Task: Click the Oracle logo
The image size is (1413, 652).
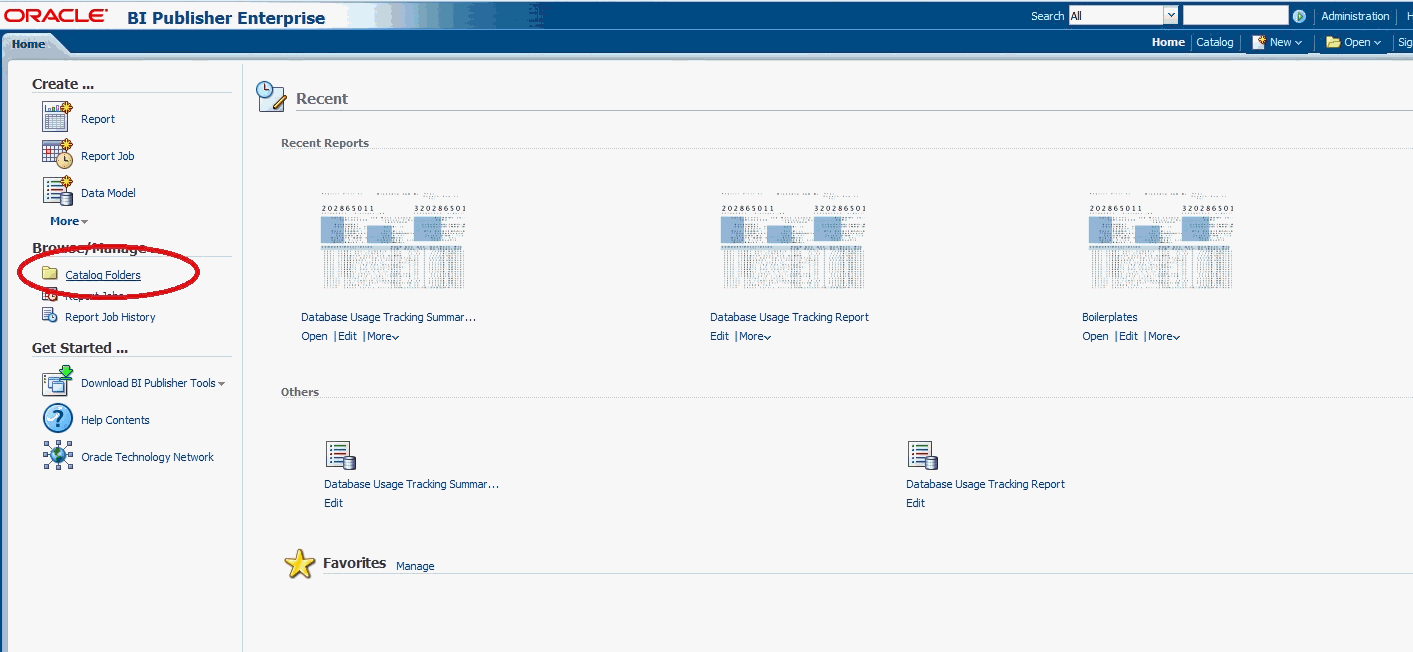Action: tap(56, 16)
